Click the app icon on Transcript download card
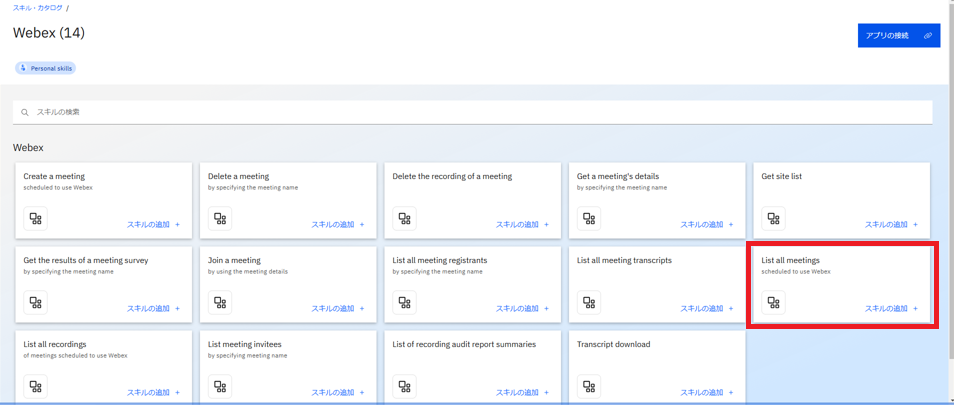 tap(589, 387)
